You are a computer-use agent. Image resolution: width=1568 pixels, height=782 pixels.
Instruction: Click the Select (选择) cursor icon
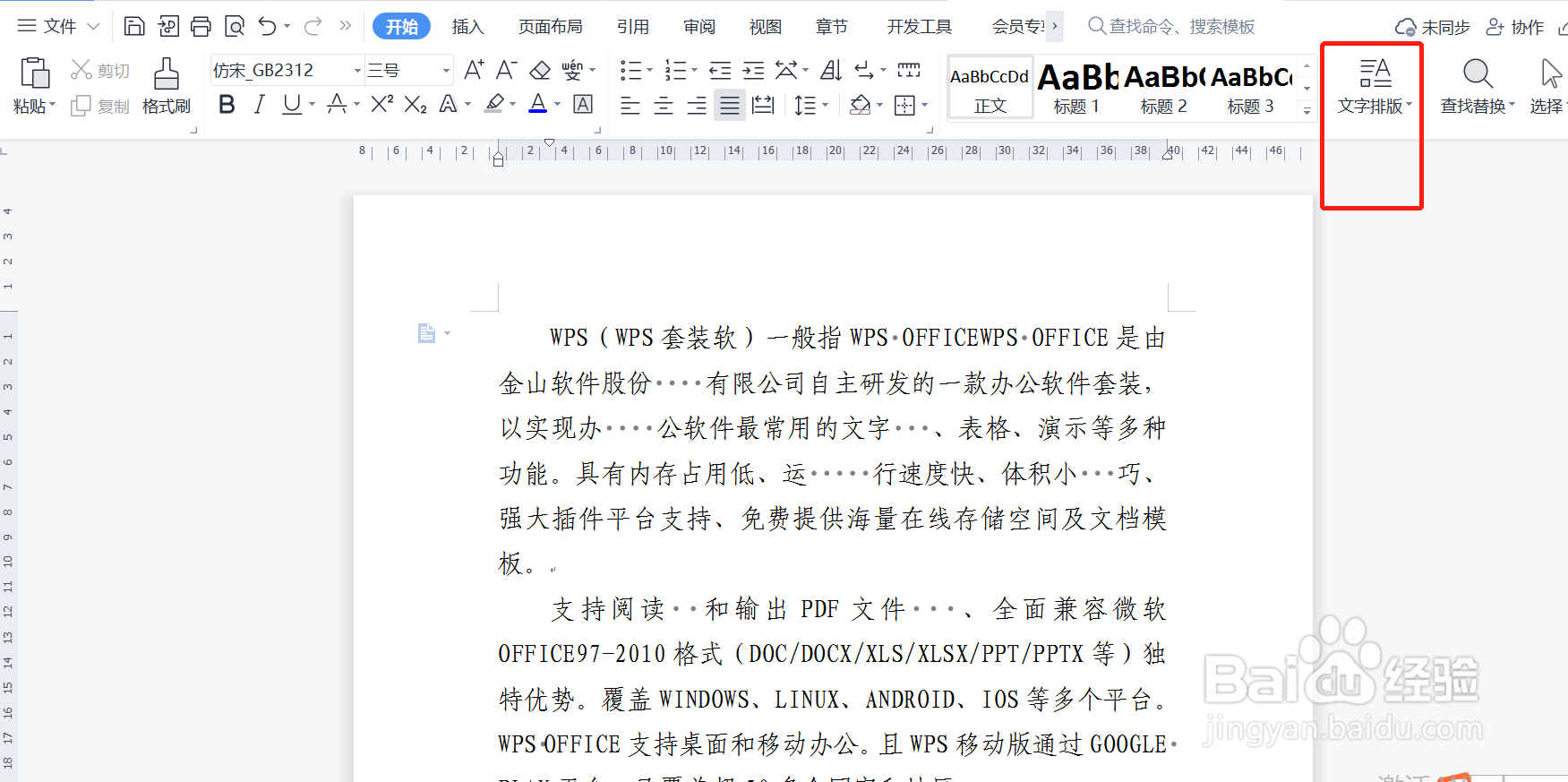click(x=1551, y=73)
